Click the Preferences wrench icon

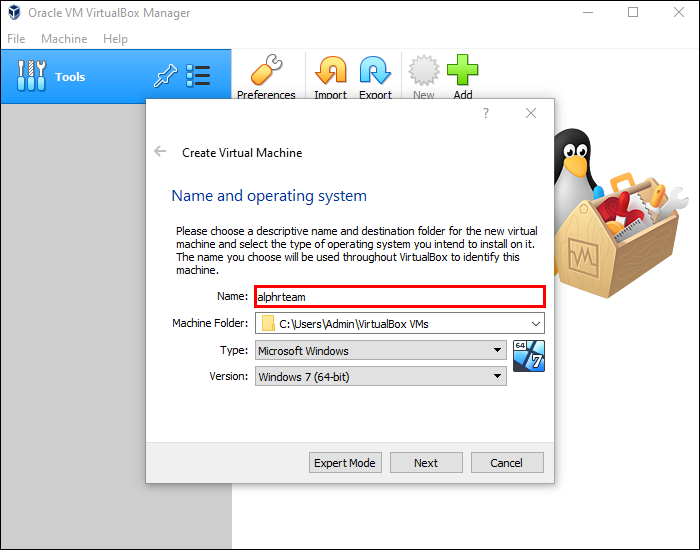(265, 71)
